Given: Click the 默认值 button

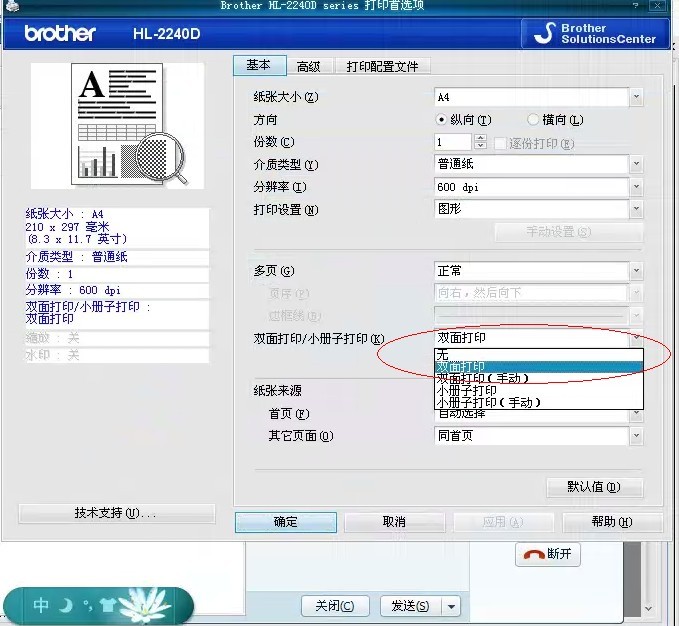Looking at the screenshot, I should [x=595, y=487].
